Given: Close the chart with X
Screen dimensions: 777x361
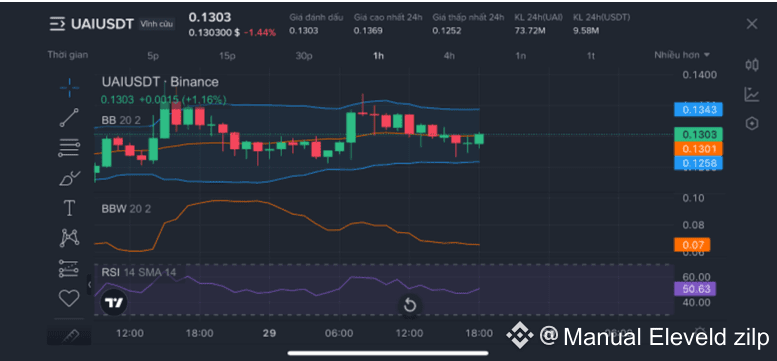Looking at the screenshot, I should [752, 24].
